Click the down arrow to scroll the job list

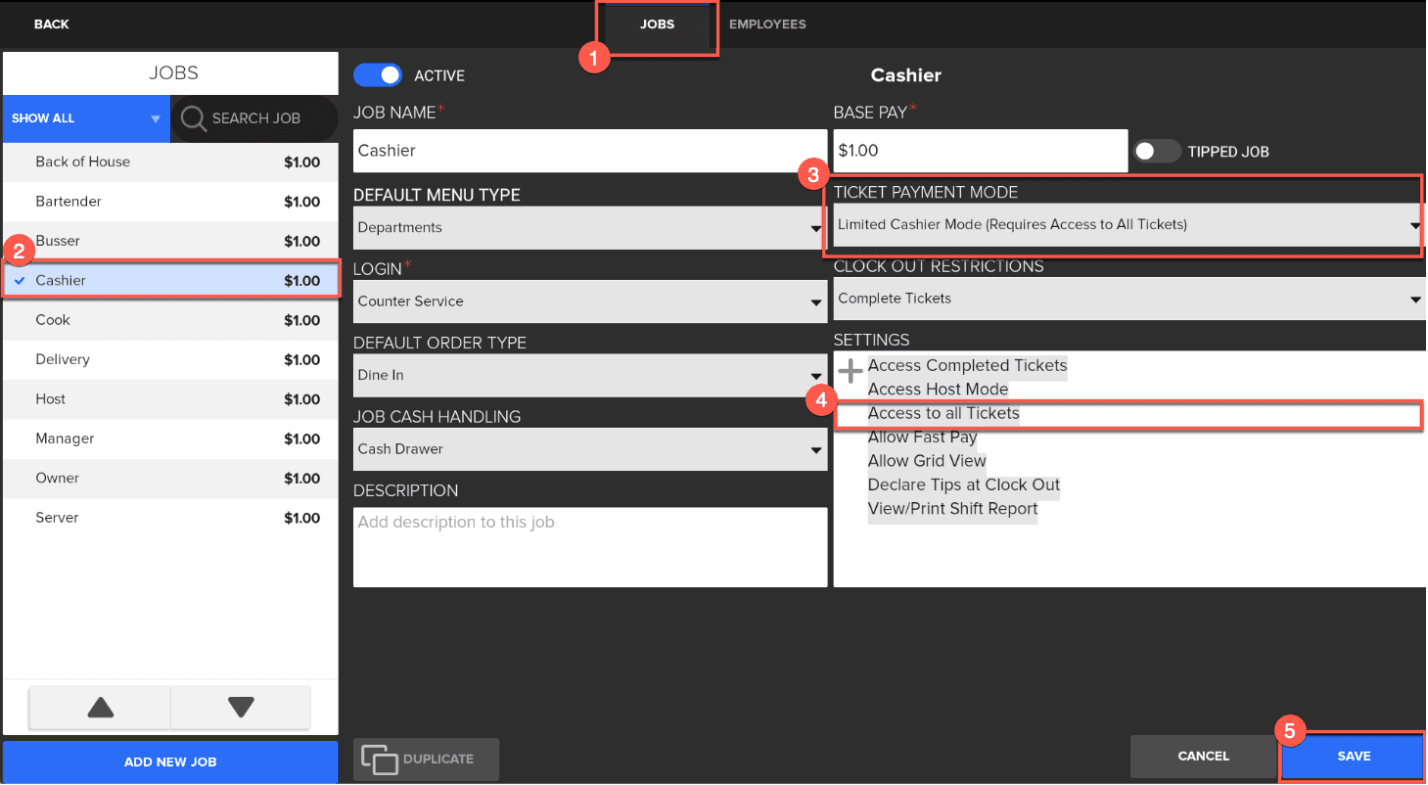pyautogui.click(x=240, y=707)
